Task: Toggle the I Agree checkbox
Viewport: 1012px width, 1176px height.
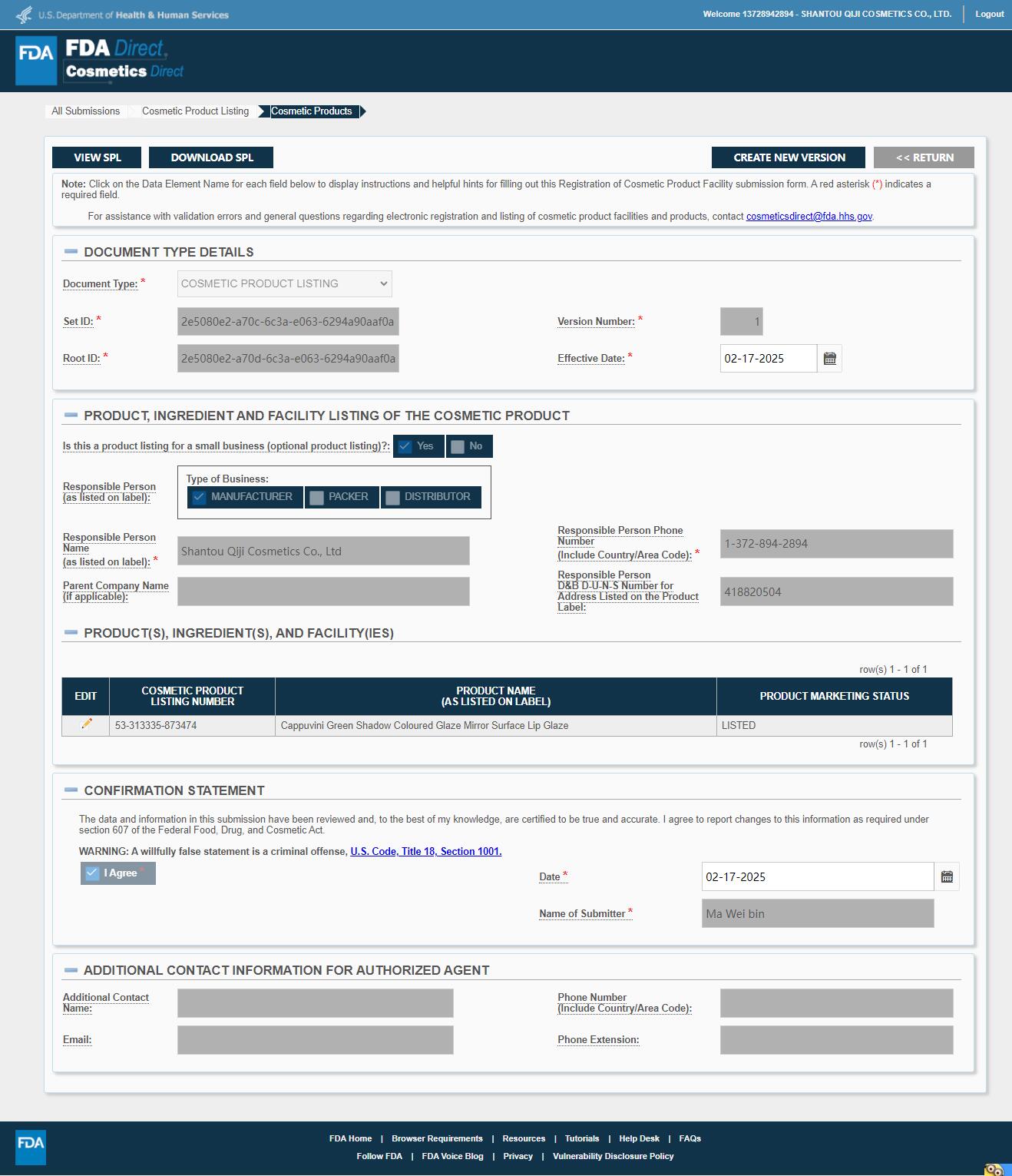Action: click(93, 873)
